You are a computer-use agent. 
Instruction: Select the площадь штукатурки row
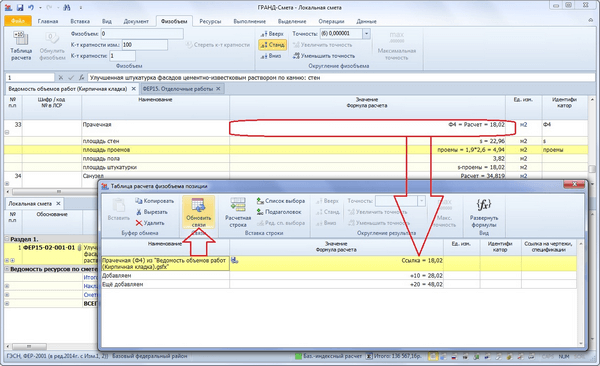coord(296,167)
